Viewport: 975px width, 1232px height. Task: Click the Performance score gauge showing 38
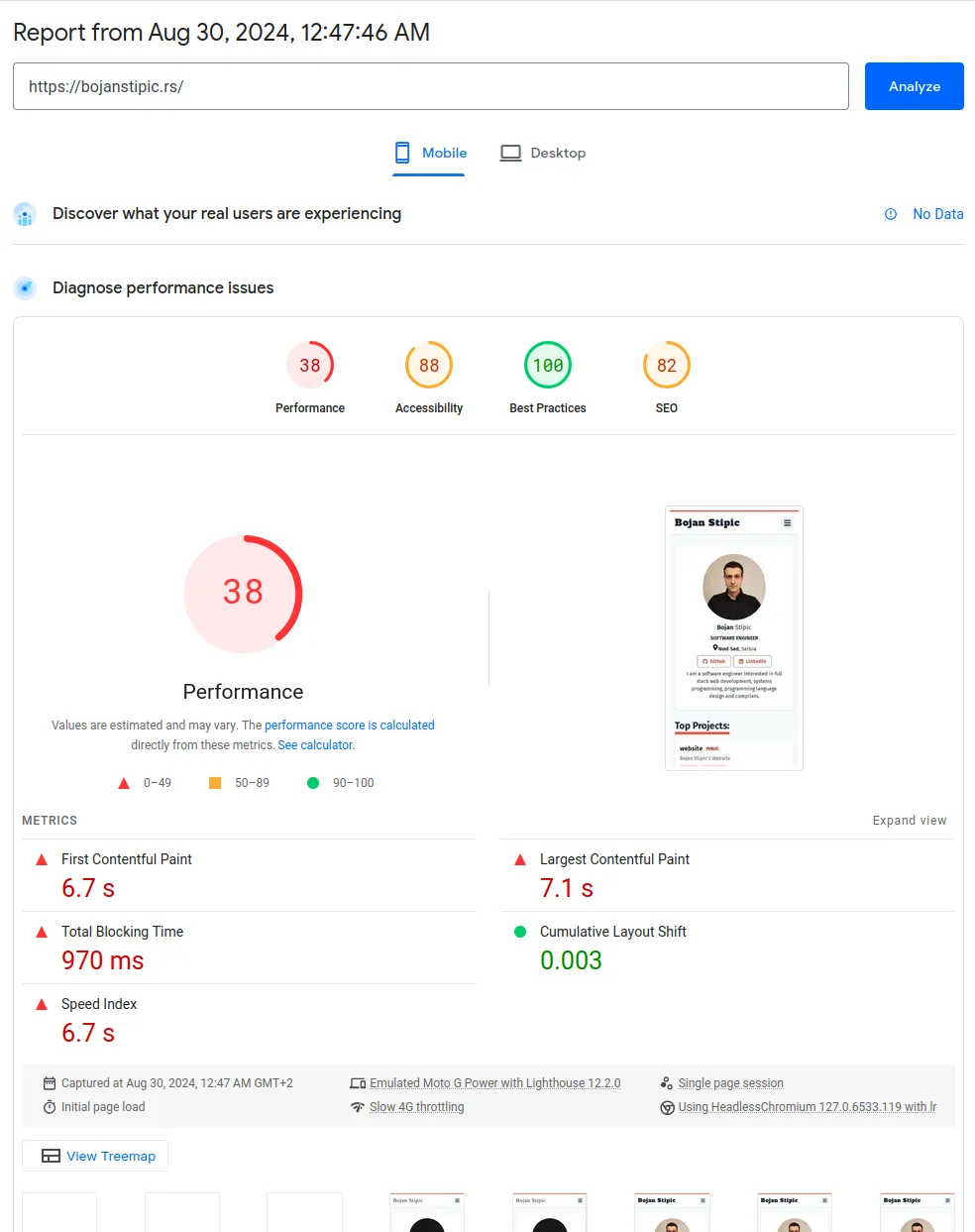point(243,594)
